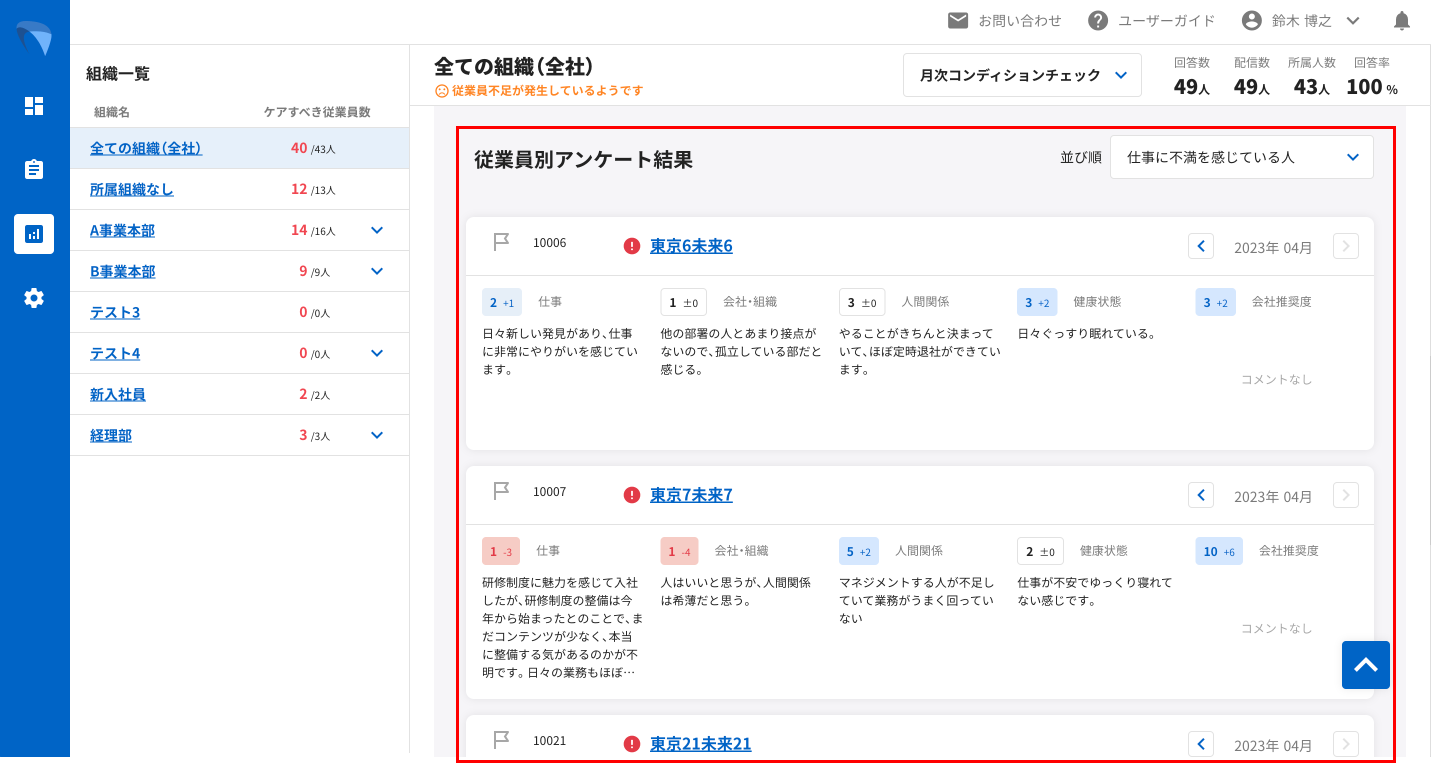The image size is (1431, 763).
Task: Expand the A事業本部 organization row
Action: 377,230
